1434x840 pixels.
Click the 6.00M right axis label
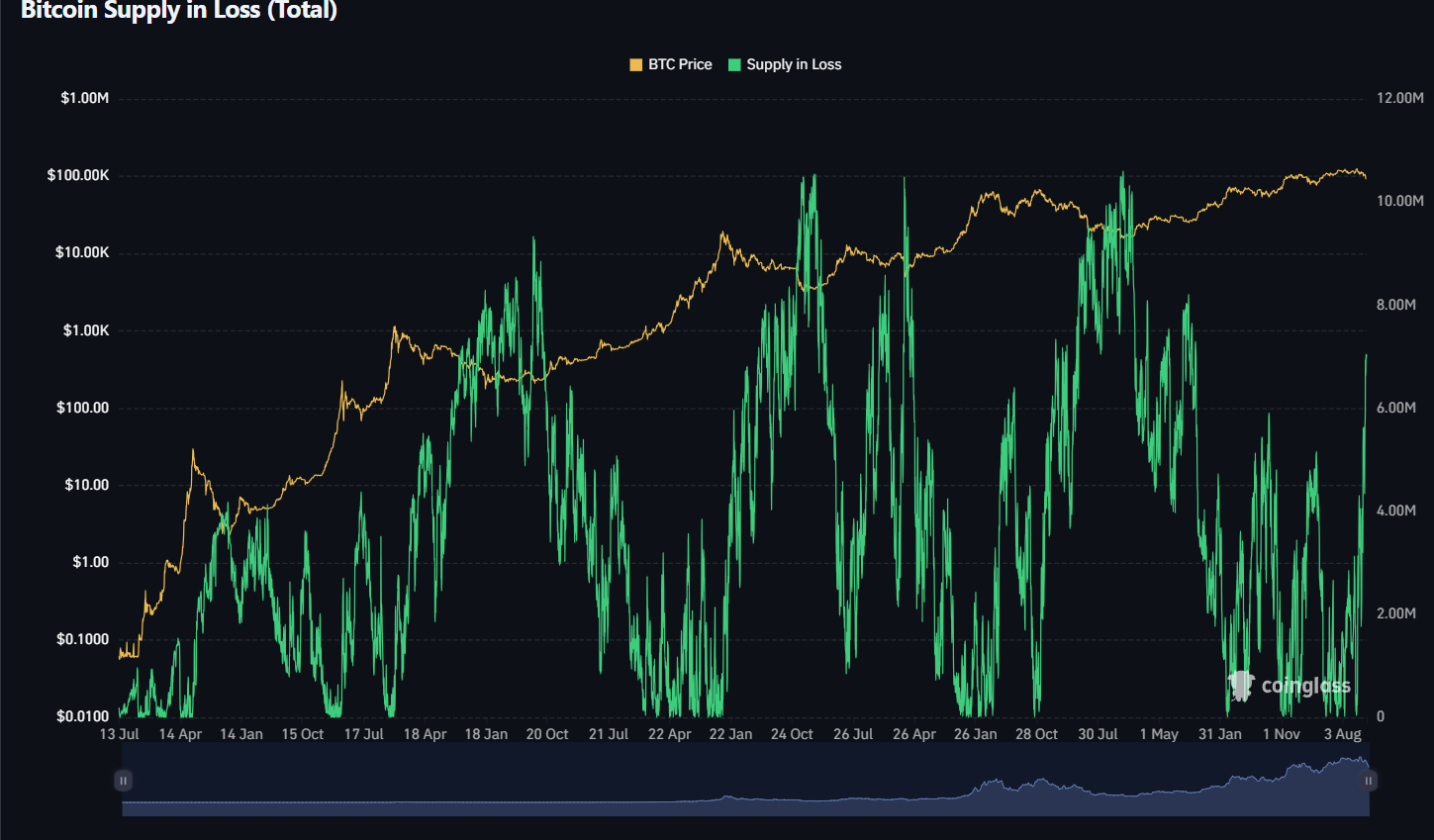coord(1395,408)
